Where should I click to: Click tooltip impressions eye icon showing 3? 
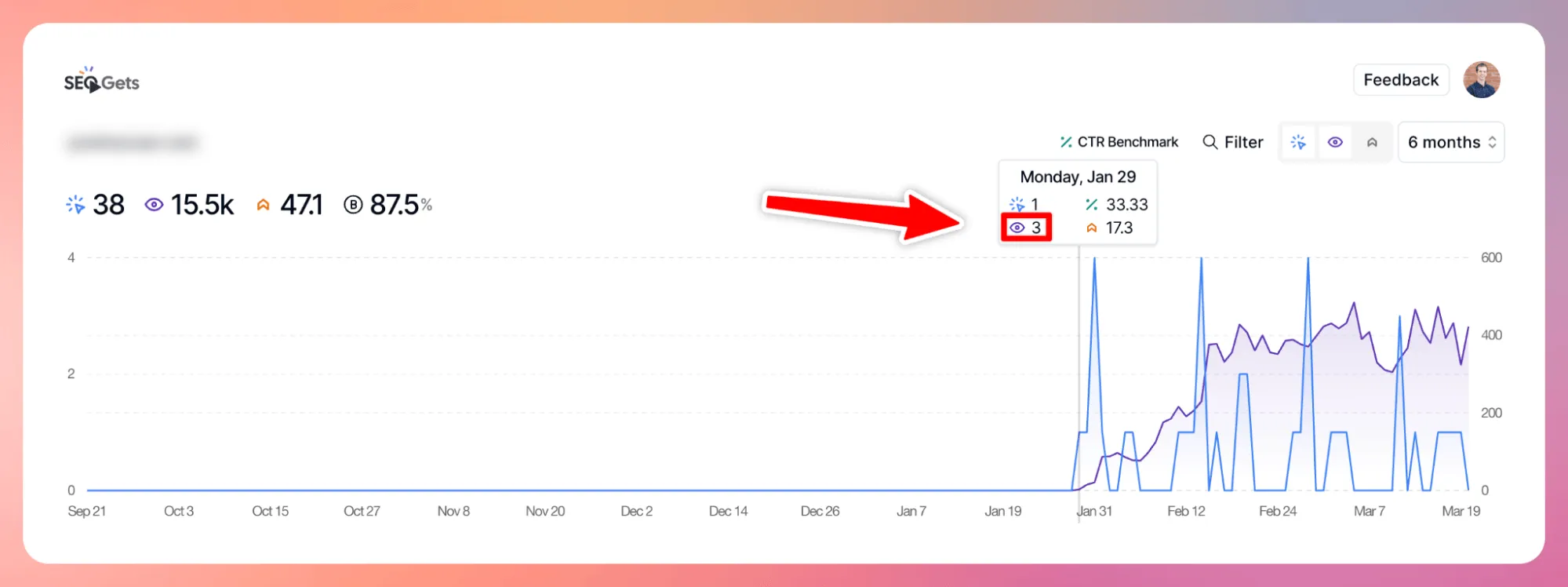(x=1017, y=228)
